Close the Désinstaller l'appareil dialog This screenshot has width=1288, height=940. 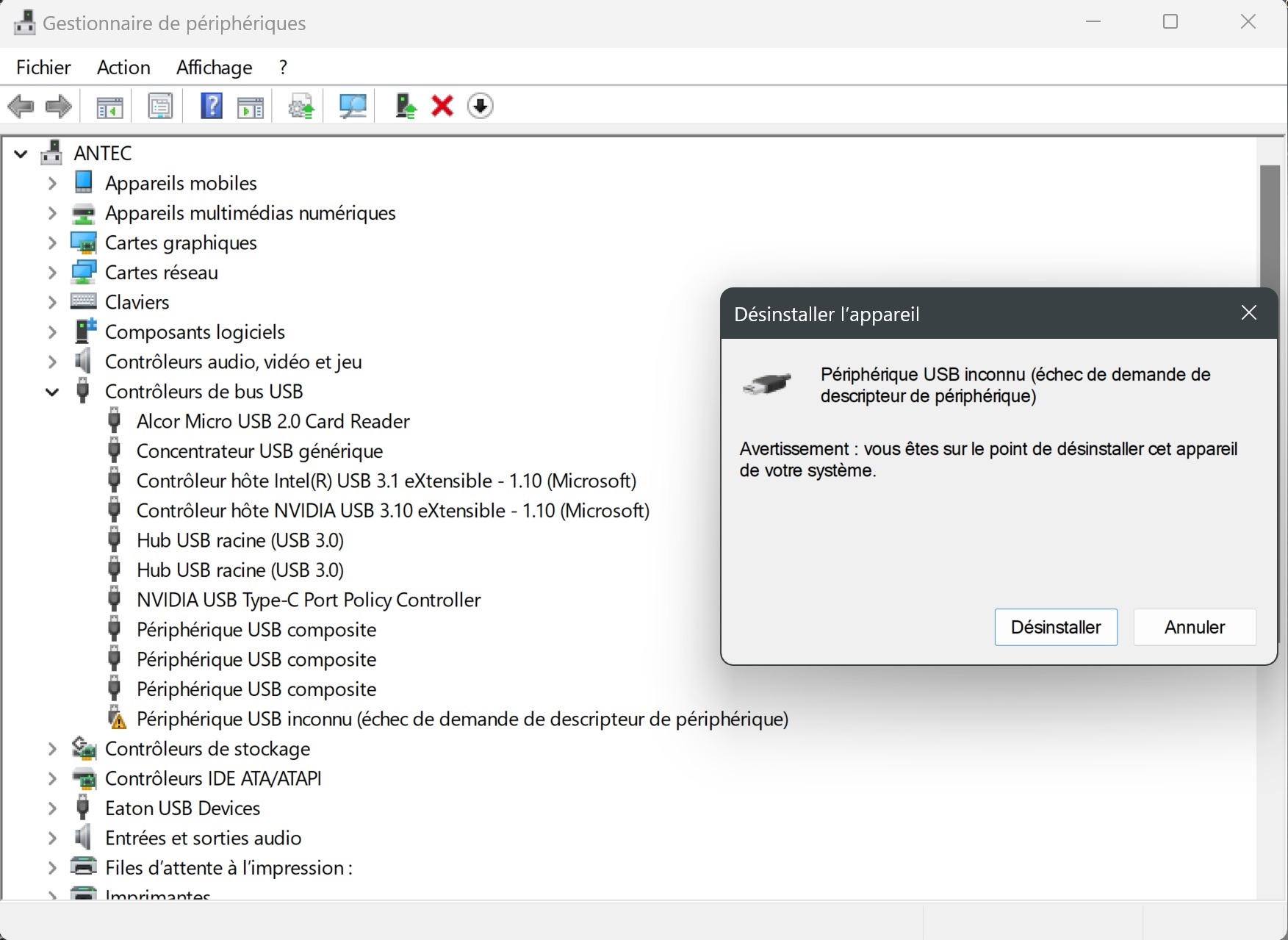coord(1248,313)
